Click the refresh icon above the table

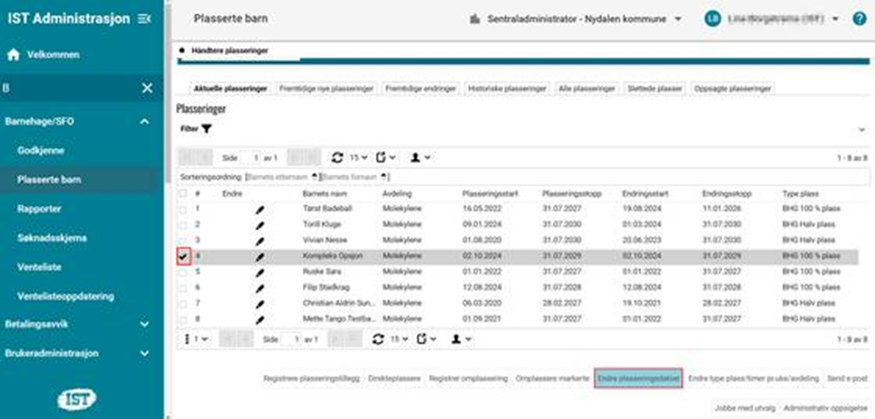pos(336,158)
